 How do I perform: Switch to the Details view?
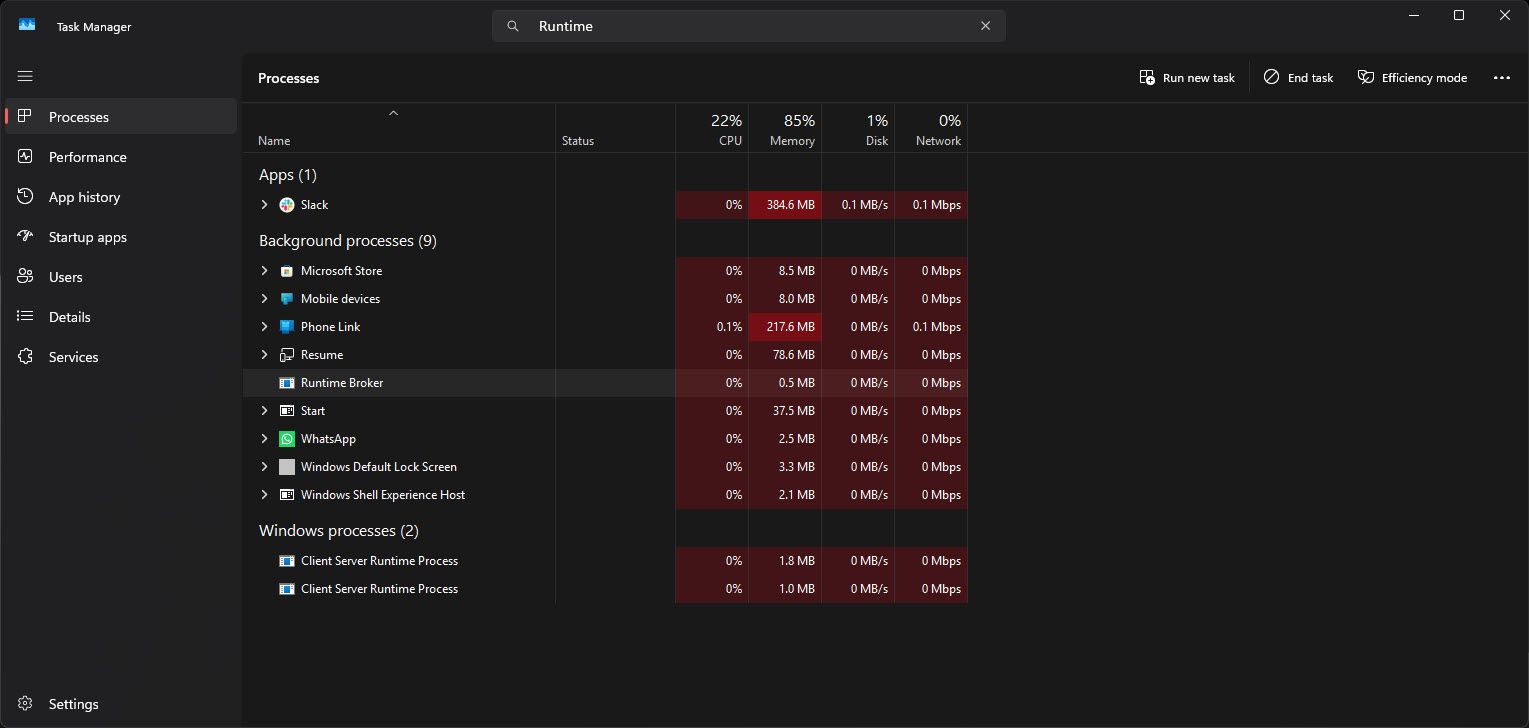click(x=69, y=317)
